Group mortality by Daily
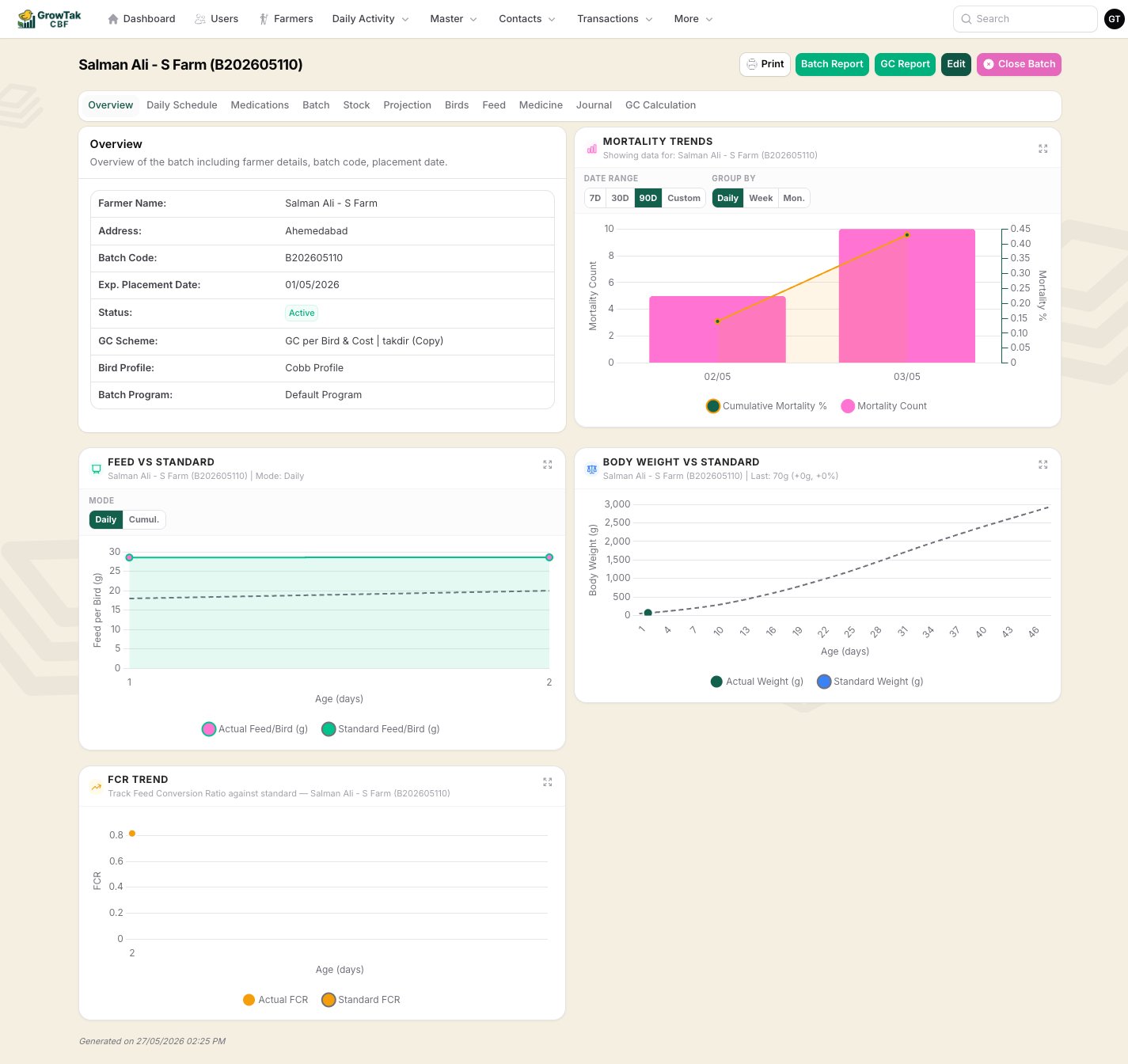 point(727,198)
